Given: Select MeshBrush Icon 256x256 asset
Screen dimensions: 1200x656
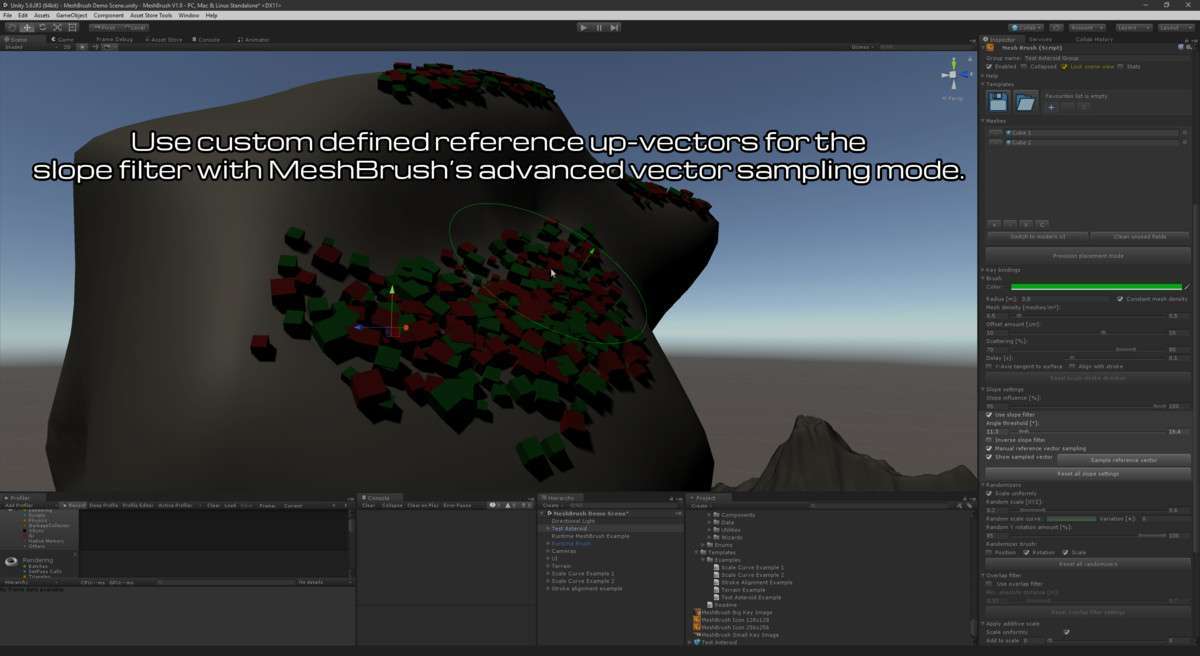Looking at the screenshot, I should point(733,627).
